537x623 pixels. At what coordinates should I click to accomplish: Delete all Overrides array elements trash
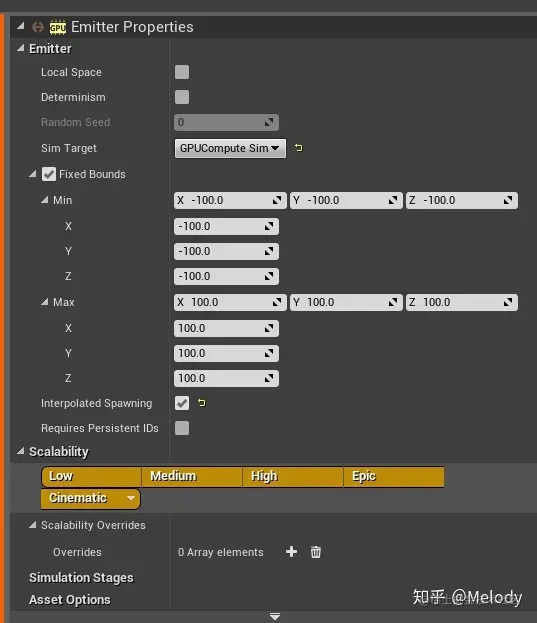(316, 552)
